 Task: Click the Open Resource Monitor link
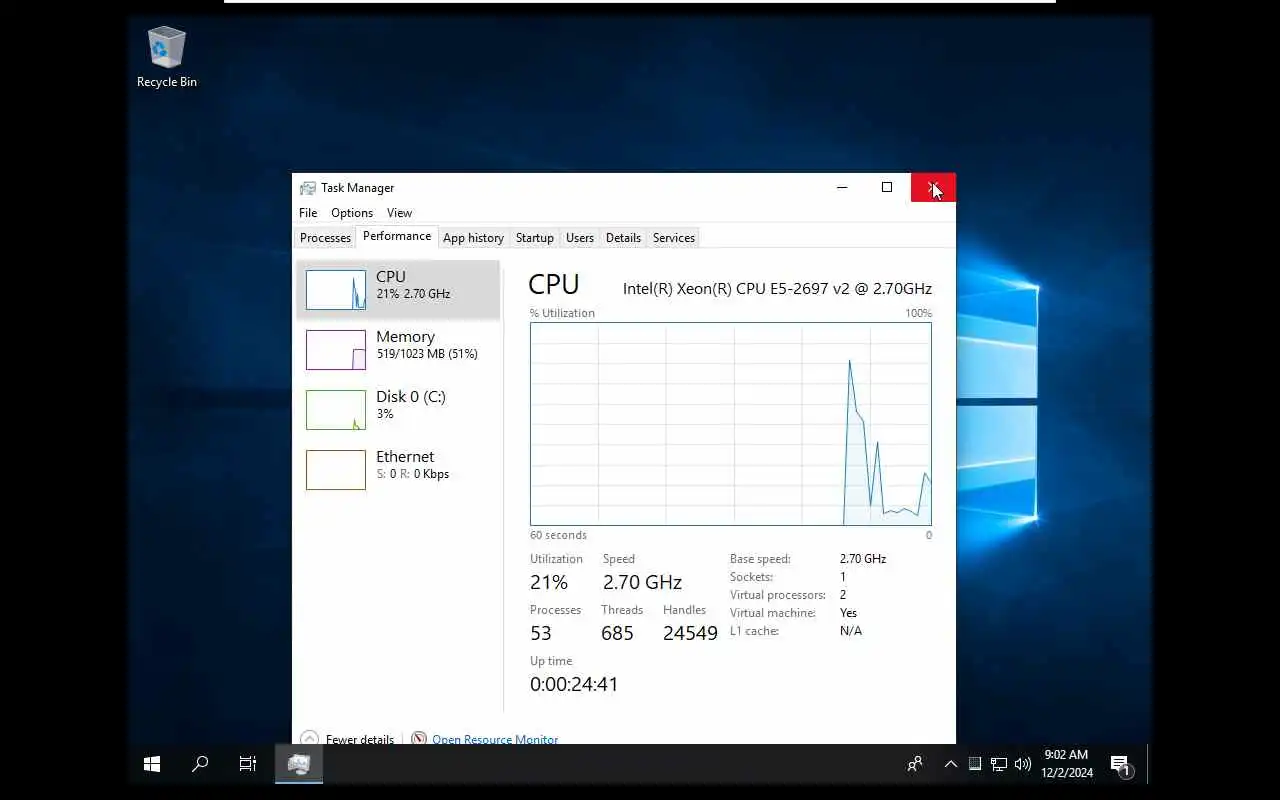pyautogui.click(x=495, y=739)
